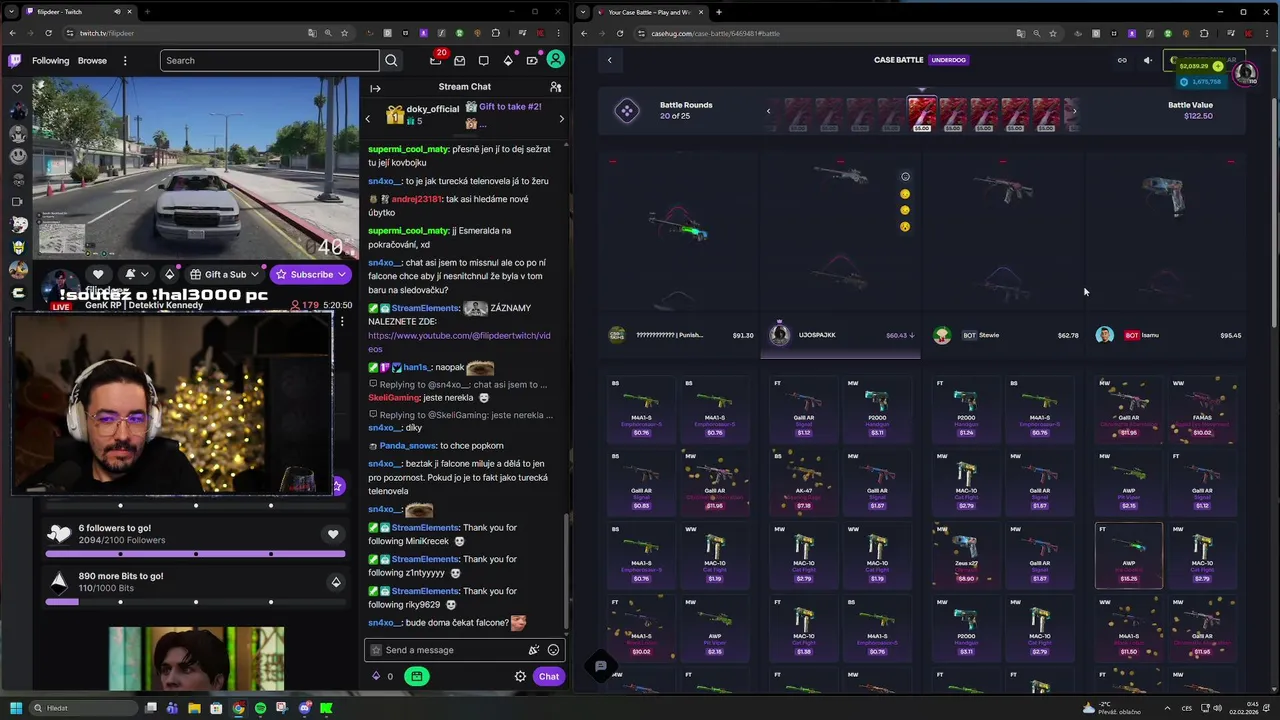Mute sound on CaseHug battle page

point(1148,60)
